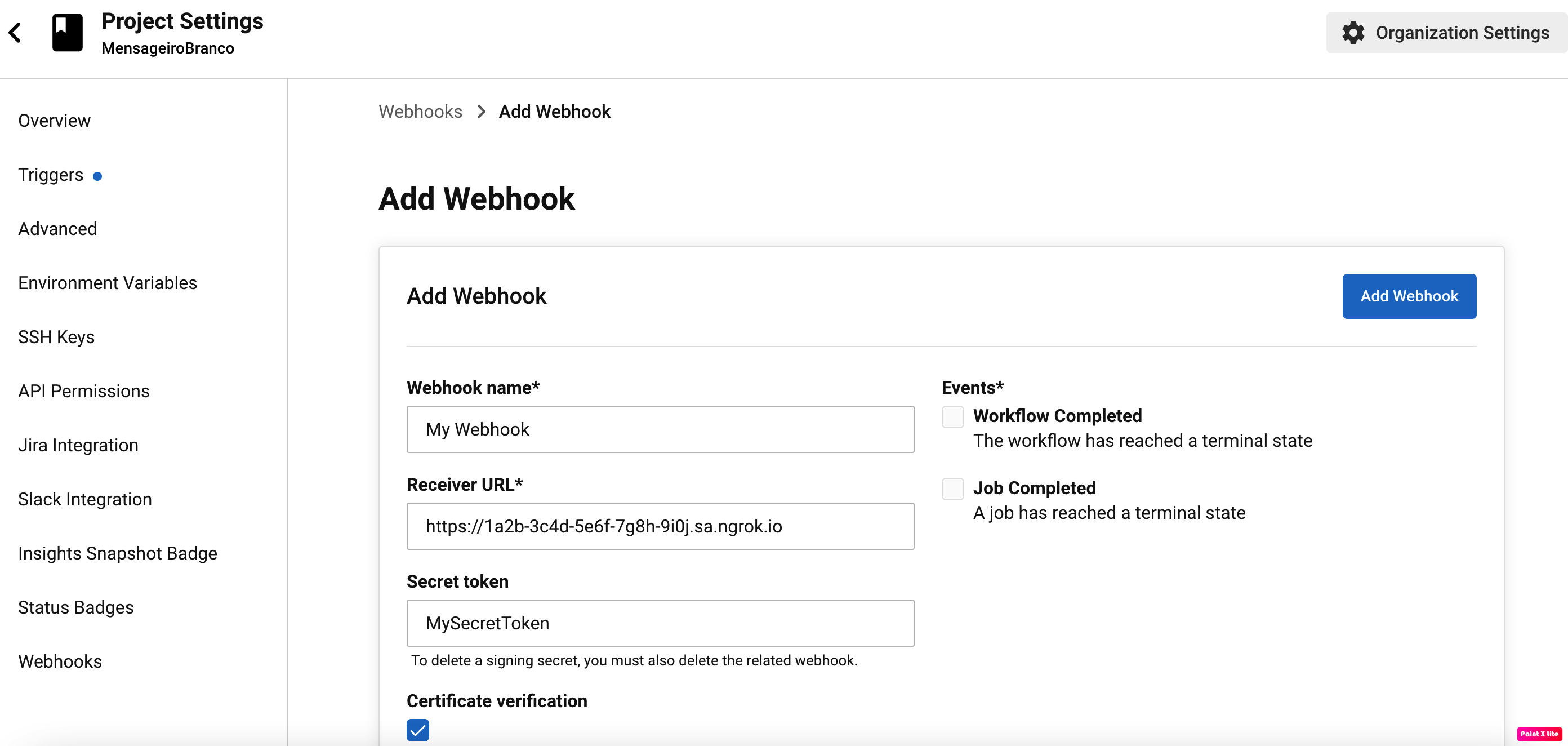Click the project bookmark icon
1568x746 pixels.
[x=67, y=33]
